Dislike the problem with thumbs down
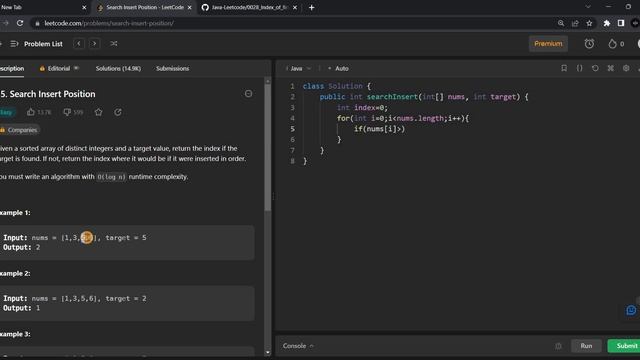 tap(73, 112)
